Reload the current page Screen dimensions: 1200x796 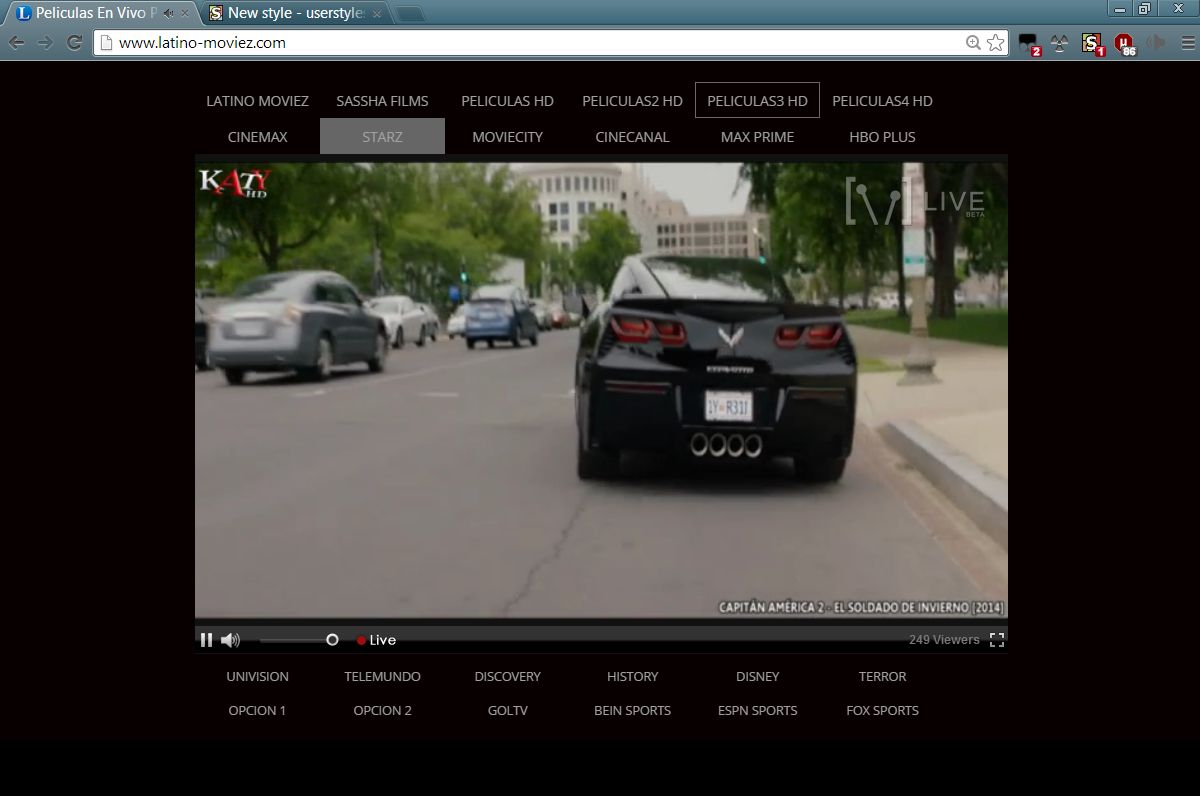click(74, 42)
